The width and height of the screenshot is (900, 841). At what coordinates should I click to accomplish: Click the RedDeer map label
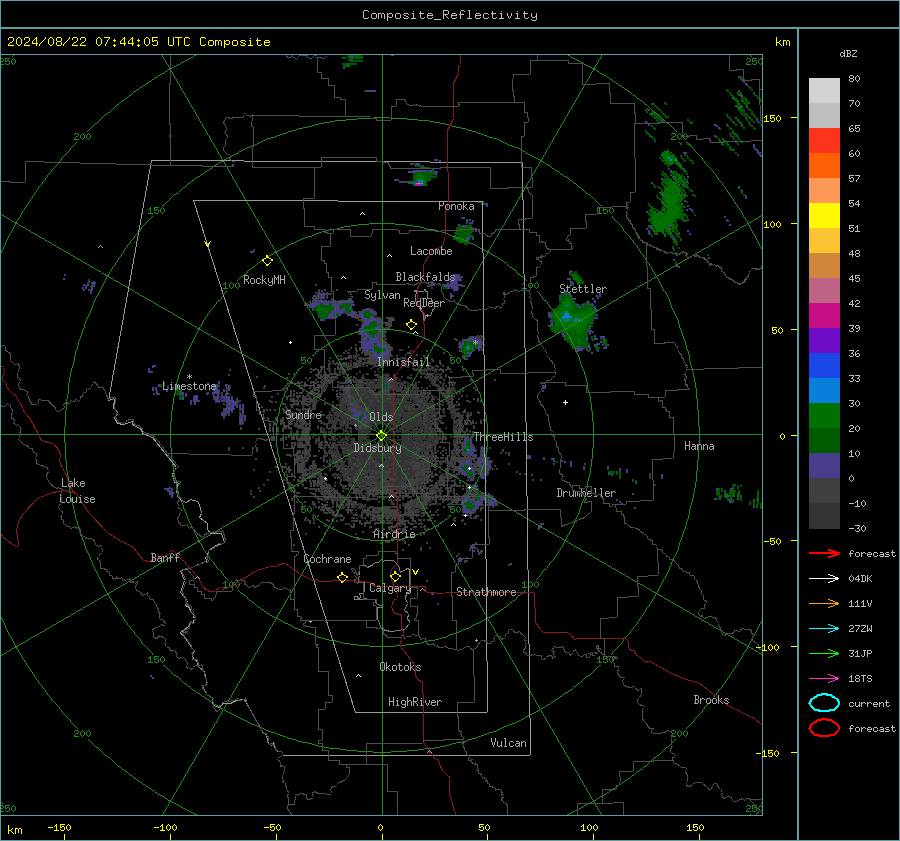coord(424,303)
